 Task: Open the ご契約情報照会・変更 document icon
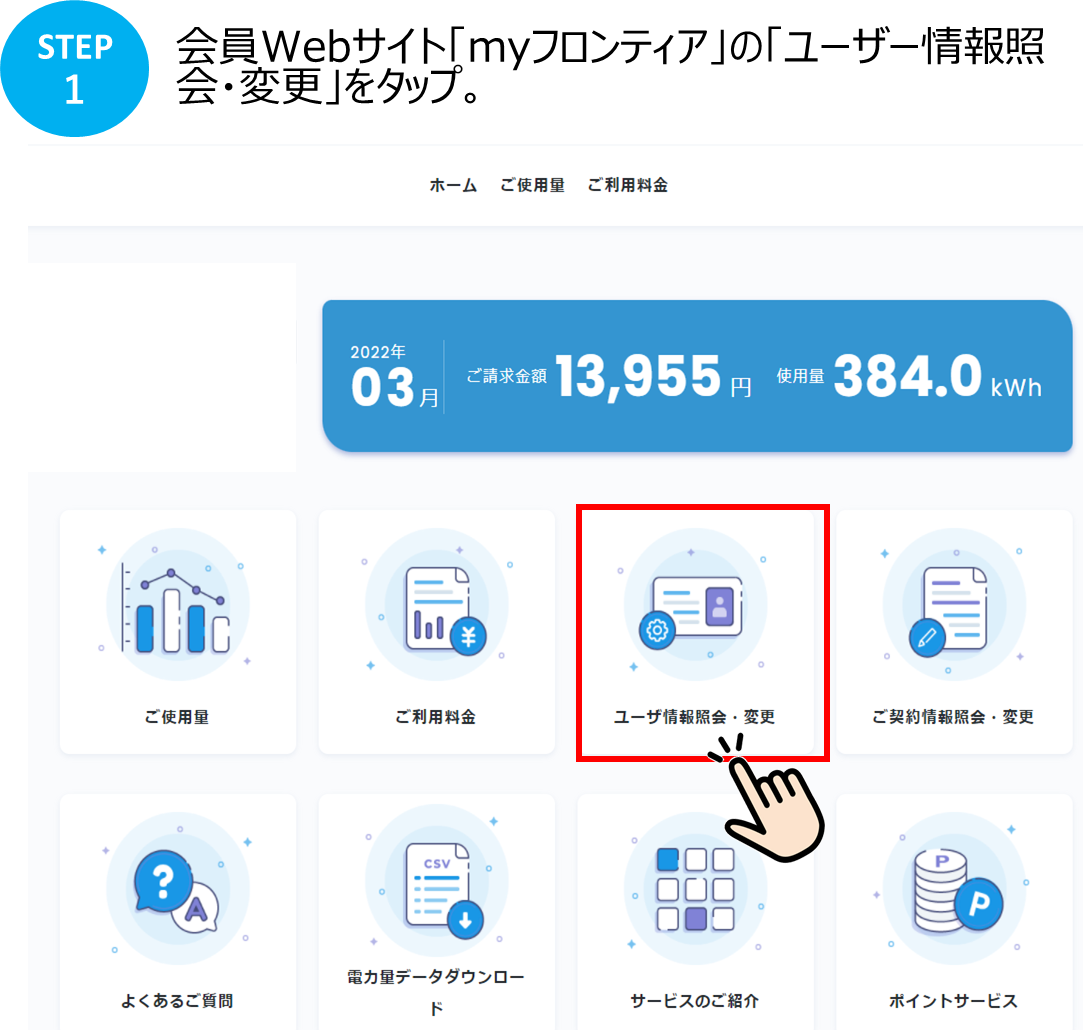954,604
